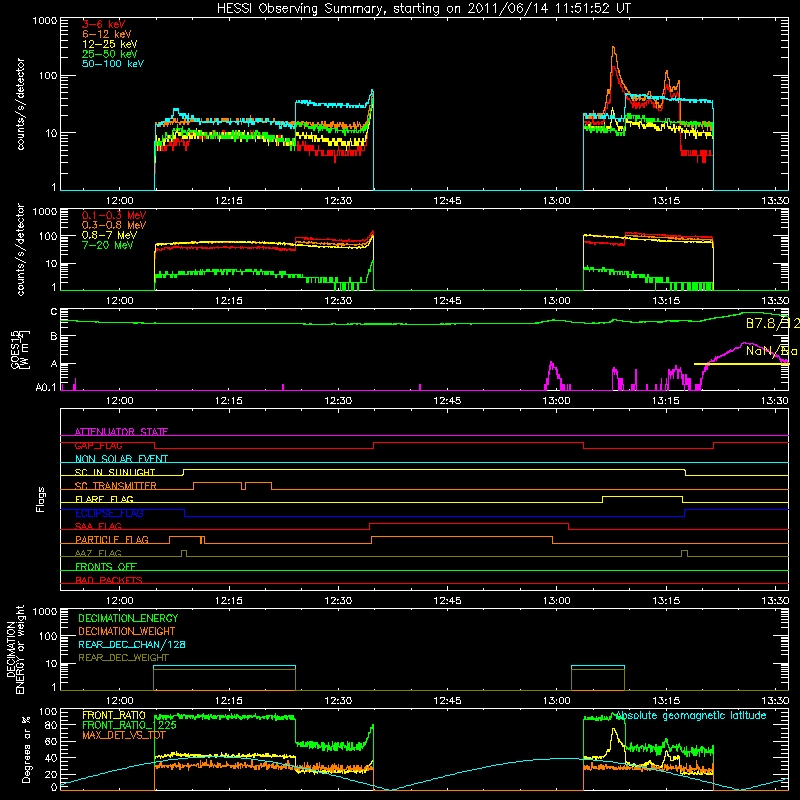800x800 pixels.
Task: Click the 'B7.8/12' flare class annotation
Action: (772, 323)
